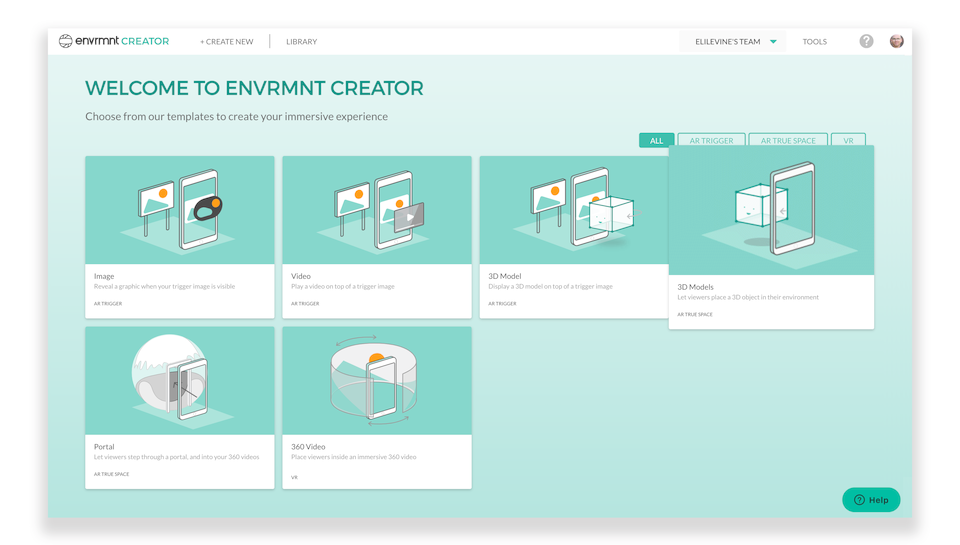Viewport: 960px width, 545px height.
Task: Click the '3D Model' card title
Action: click(504, 276)
